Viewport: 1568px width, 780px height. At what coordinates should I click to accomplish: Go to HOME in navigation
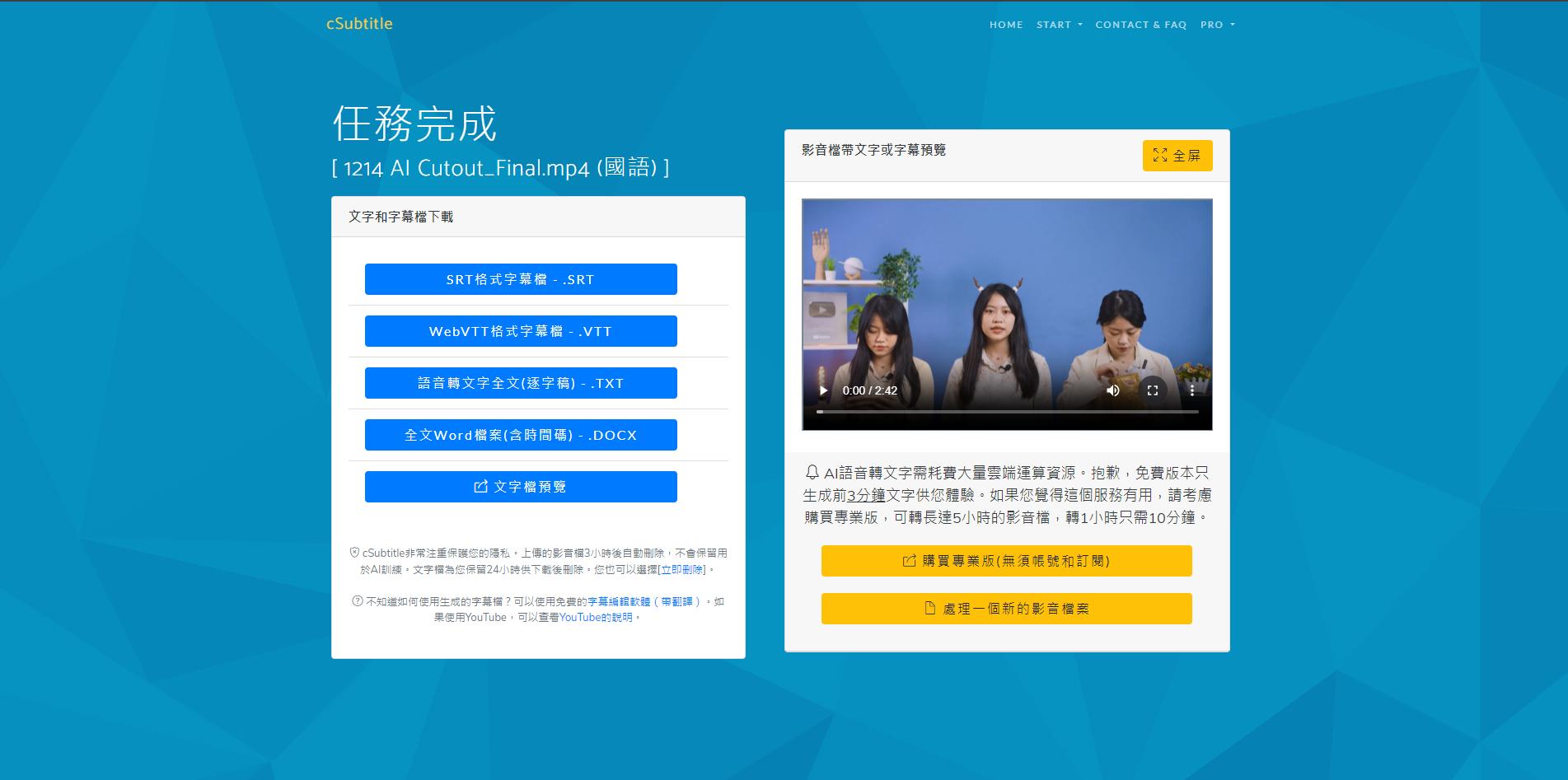coord(1006,25)
